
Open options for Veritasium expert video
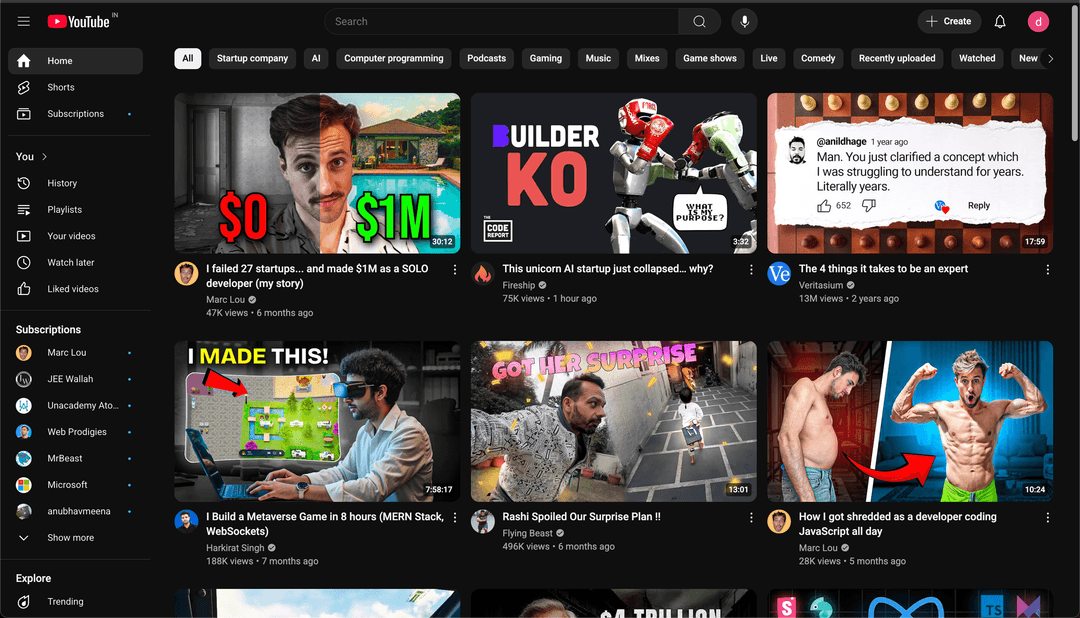(1048, 270)
